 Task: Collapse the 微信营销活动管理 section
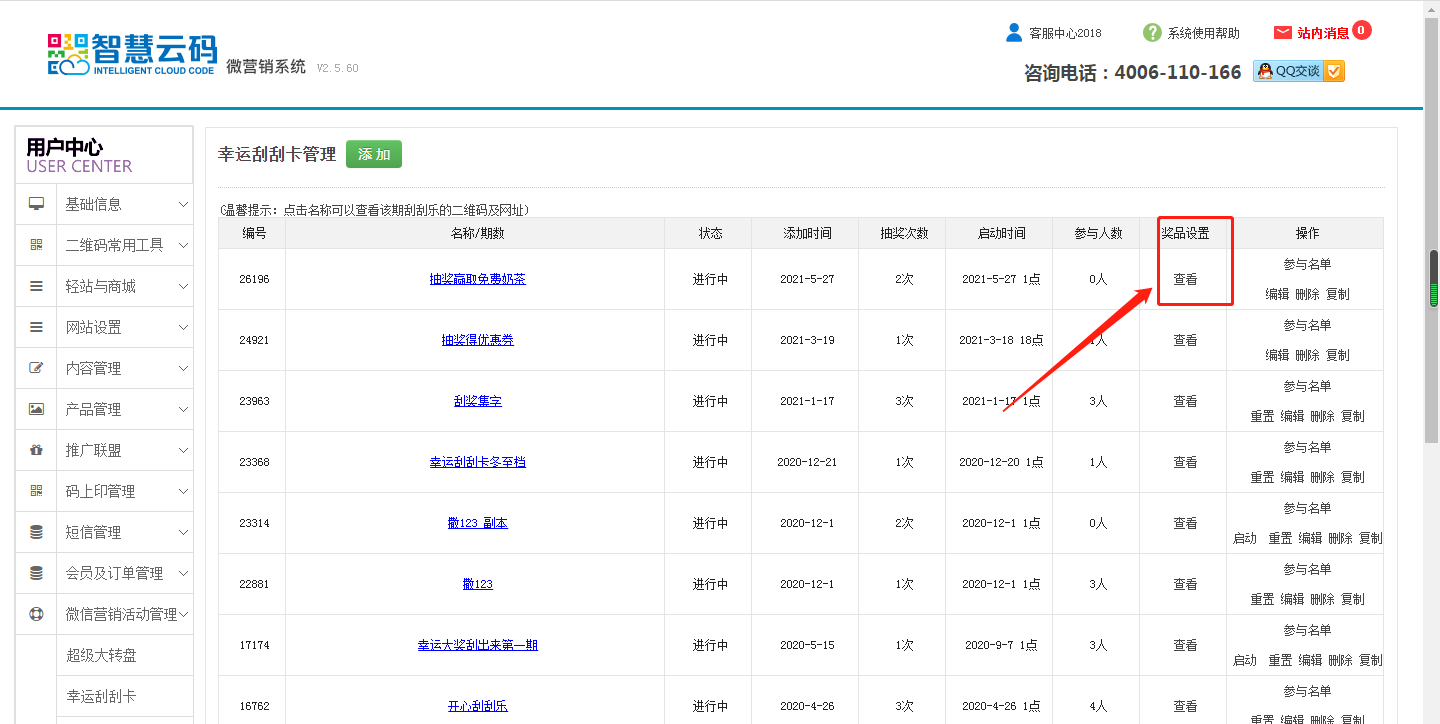point(183,614)
